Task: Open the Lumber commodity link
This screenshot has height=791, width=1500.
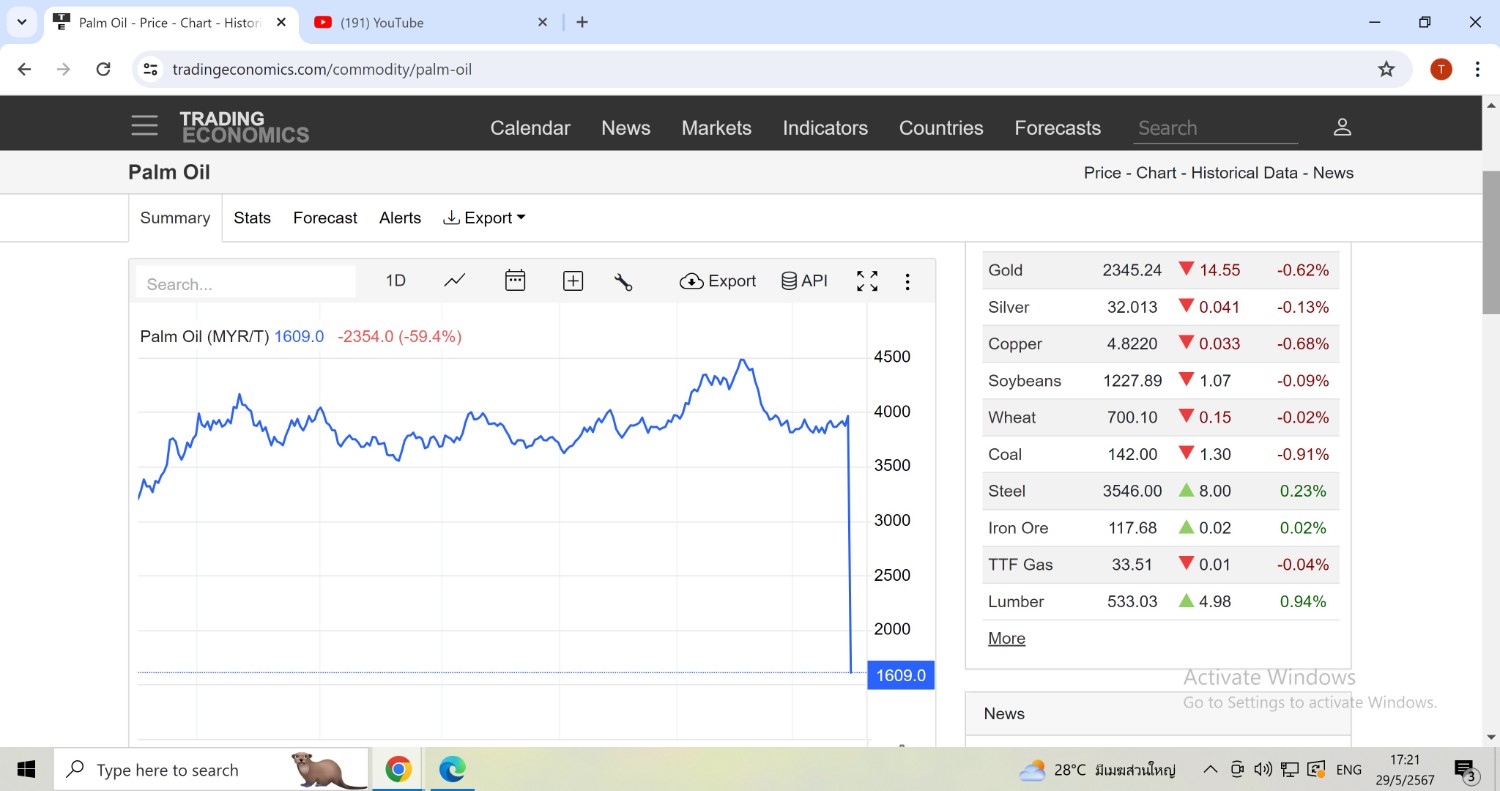Action: click(1016, 602)
